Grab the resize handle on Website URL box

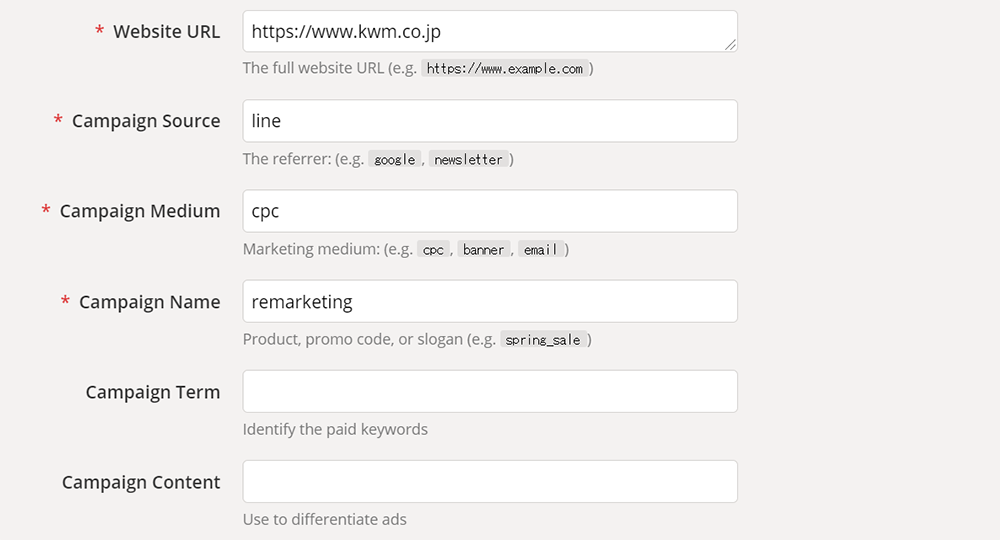click(x=730, y=45)
